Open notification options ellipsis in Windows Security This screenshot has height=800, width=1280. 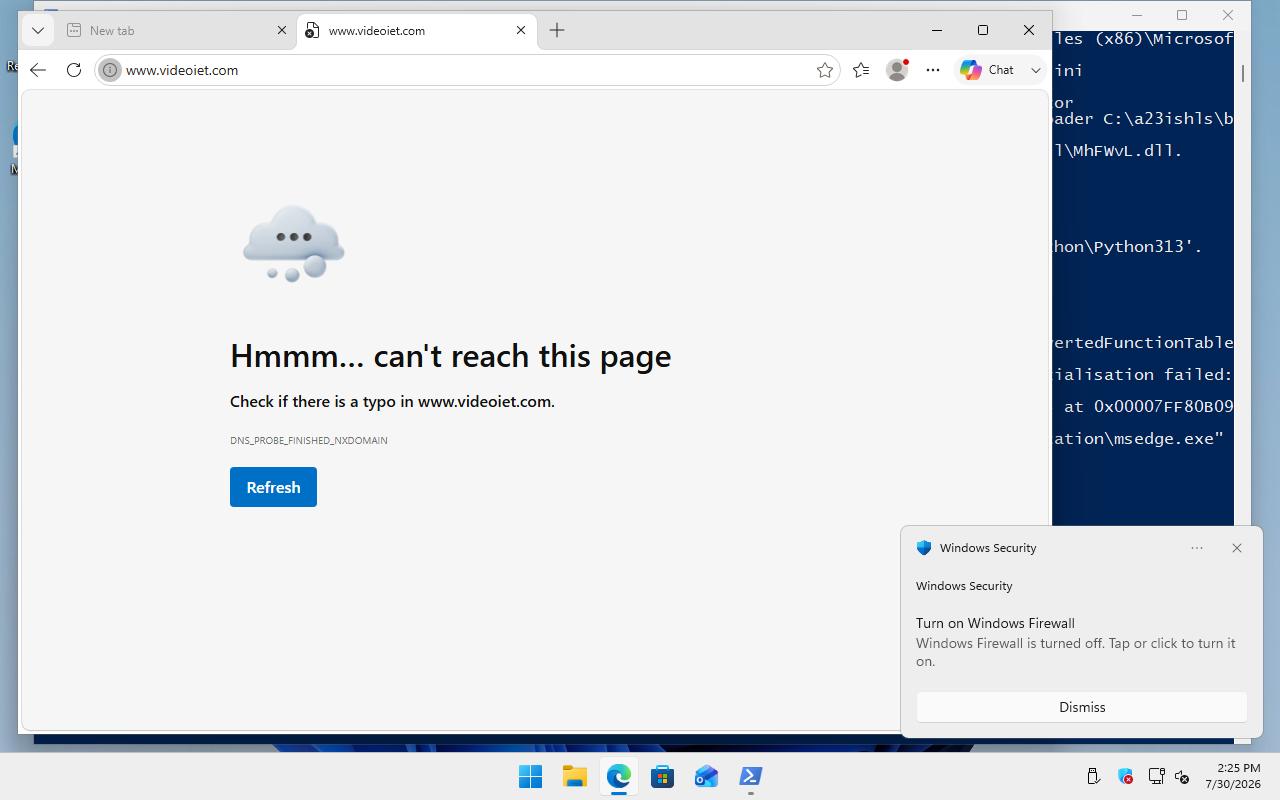click(1197, 548)
